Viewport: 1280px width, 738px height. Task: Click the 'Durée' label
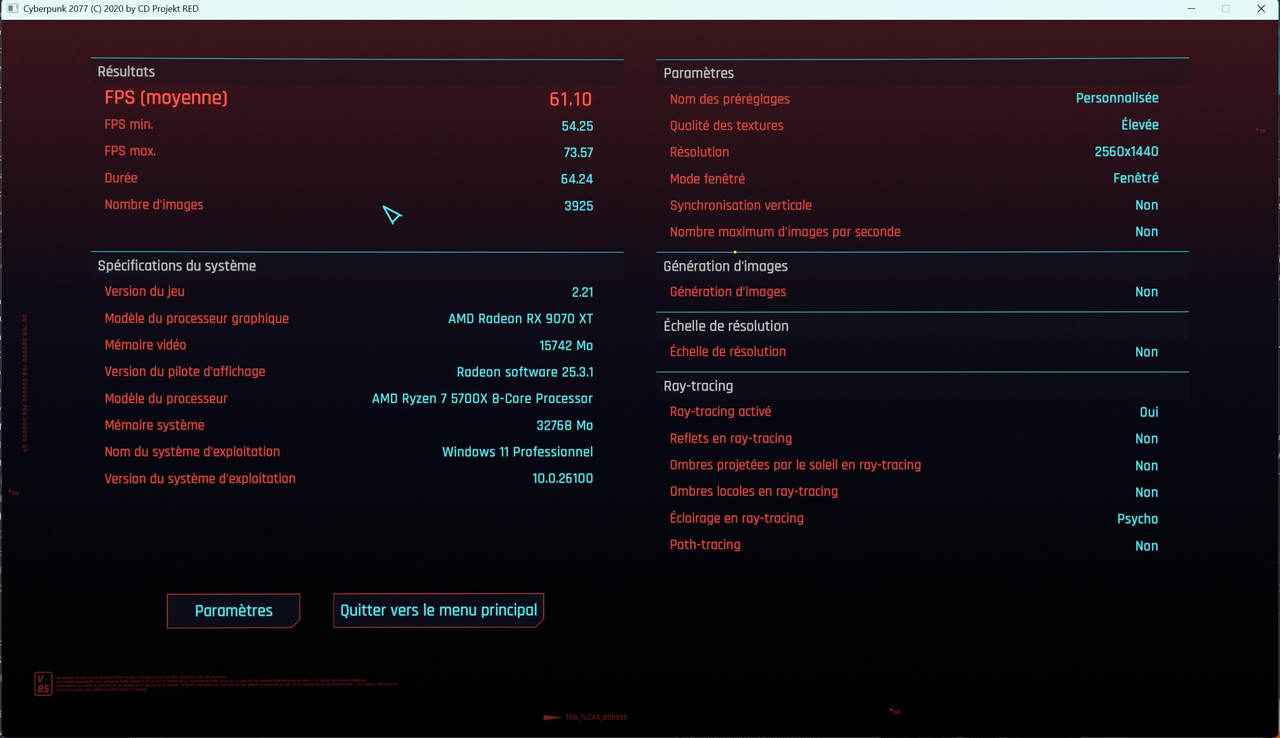121,178
